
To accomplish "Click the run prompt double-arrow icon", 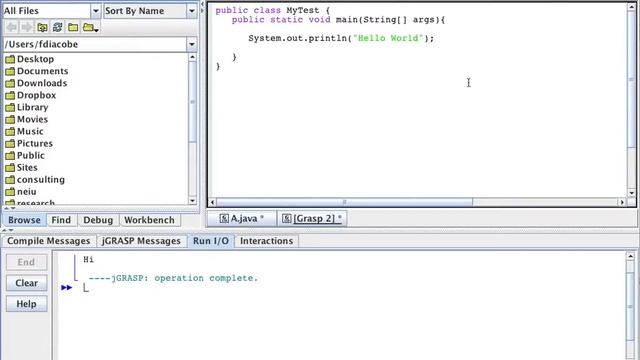I will click(x=67, y=288).
